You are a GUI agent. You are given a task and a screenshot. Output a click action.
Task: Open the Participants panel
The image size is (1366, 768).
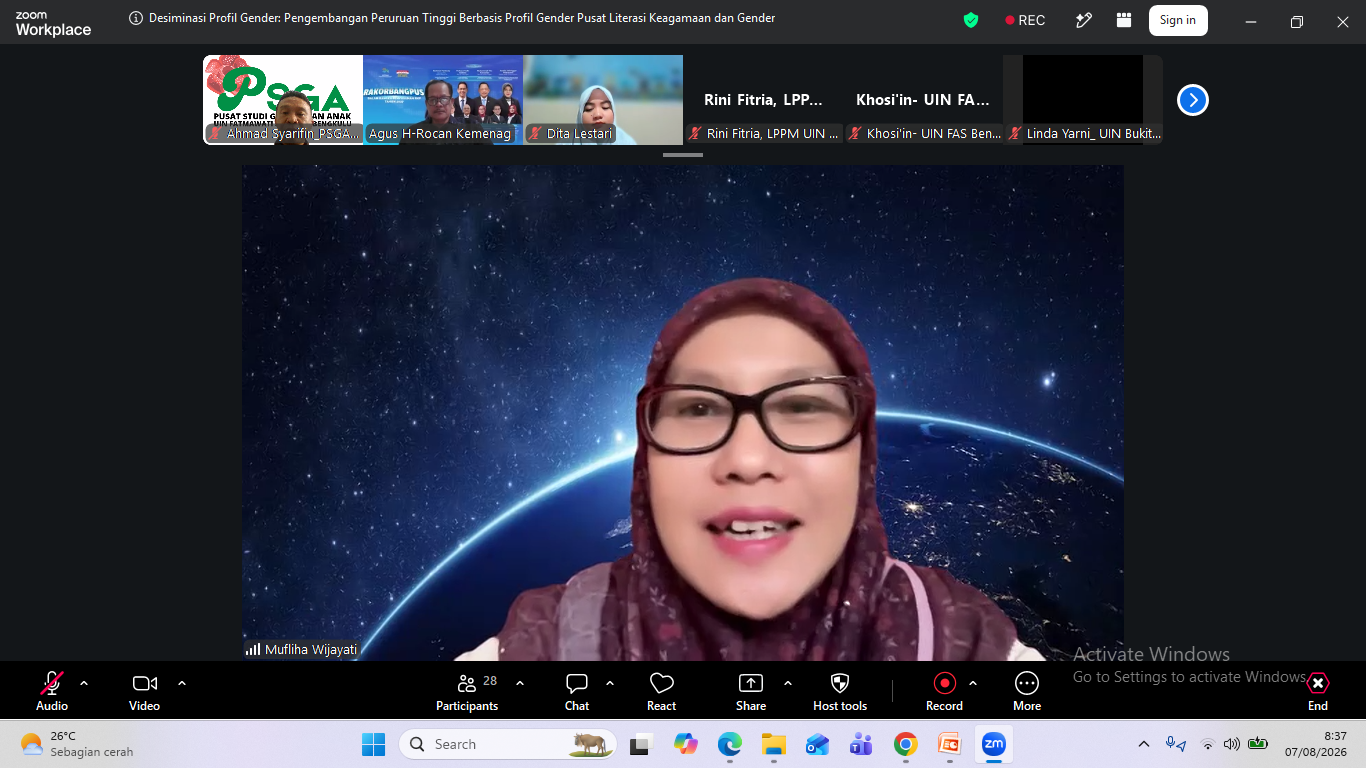coord(467,691)
